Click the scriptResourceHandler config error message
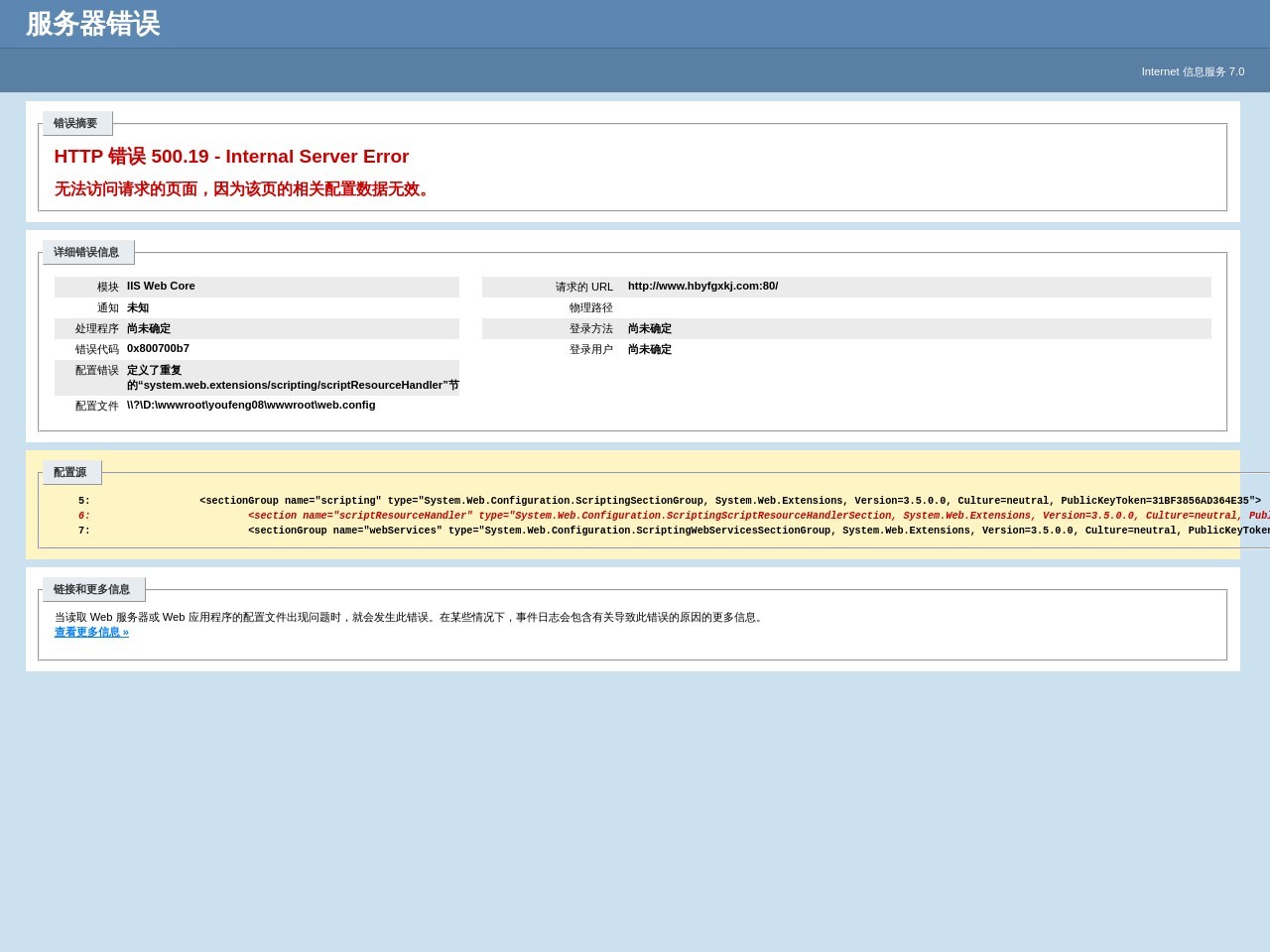 (x=293, y=385)
